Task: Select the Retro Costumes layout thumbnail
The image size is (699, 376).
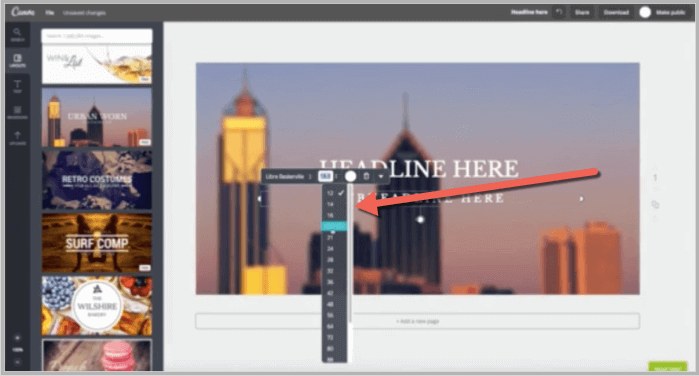Action: tap(97, 180)
